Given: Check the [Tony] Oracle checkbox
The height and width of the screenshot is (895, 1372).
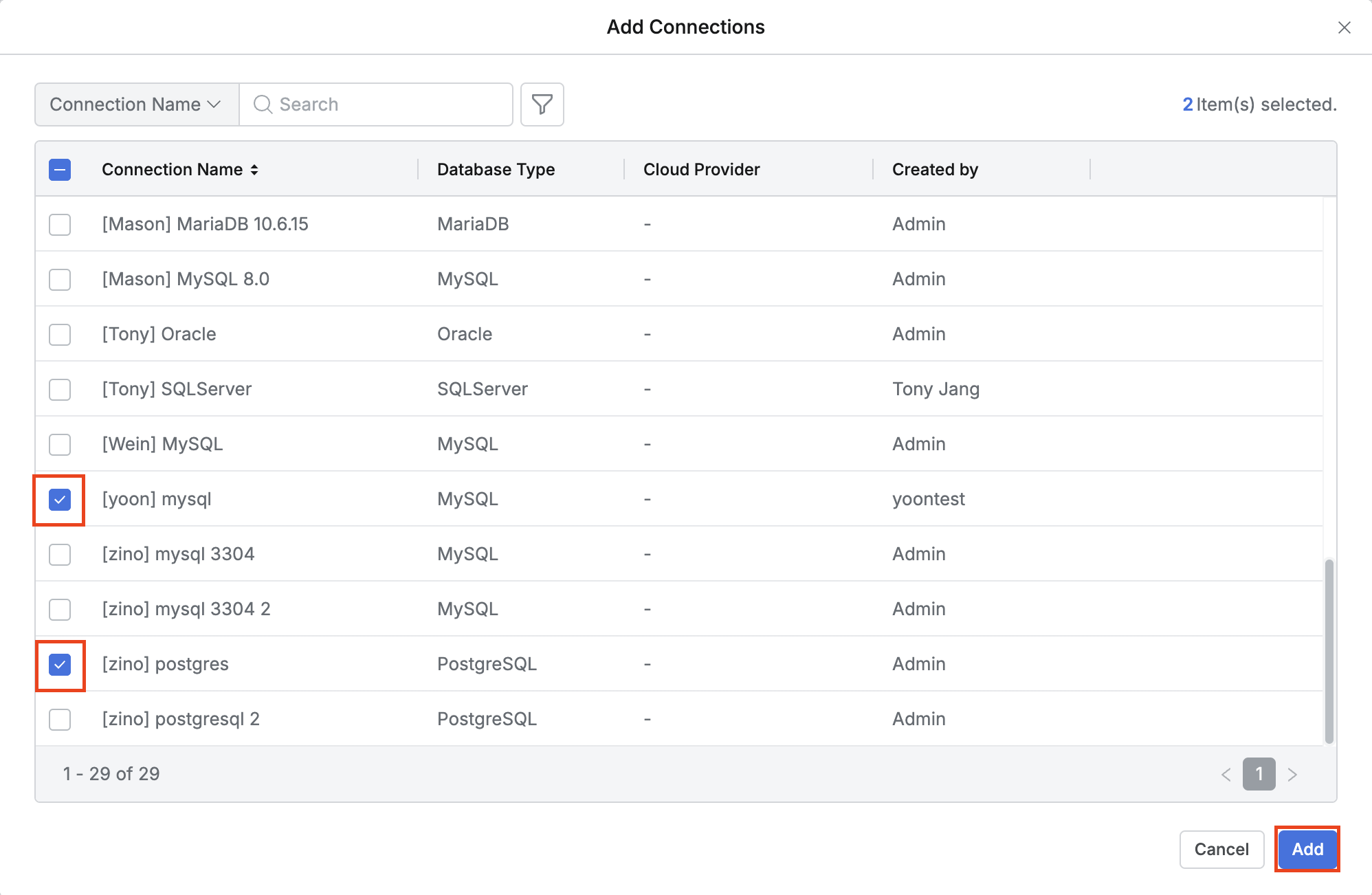Looking at the screenshot, I should (x=60, y=335).
